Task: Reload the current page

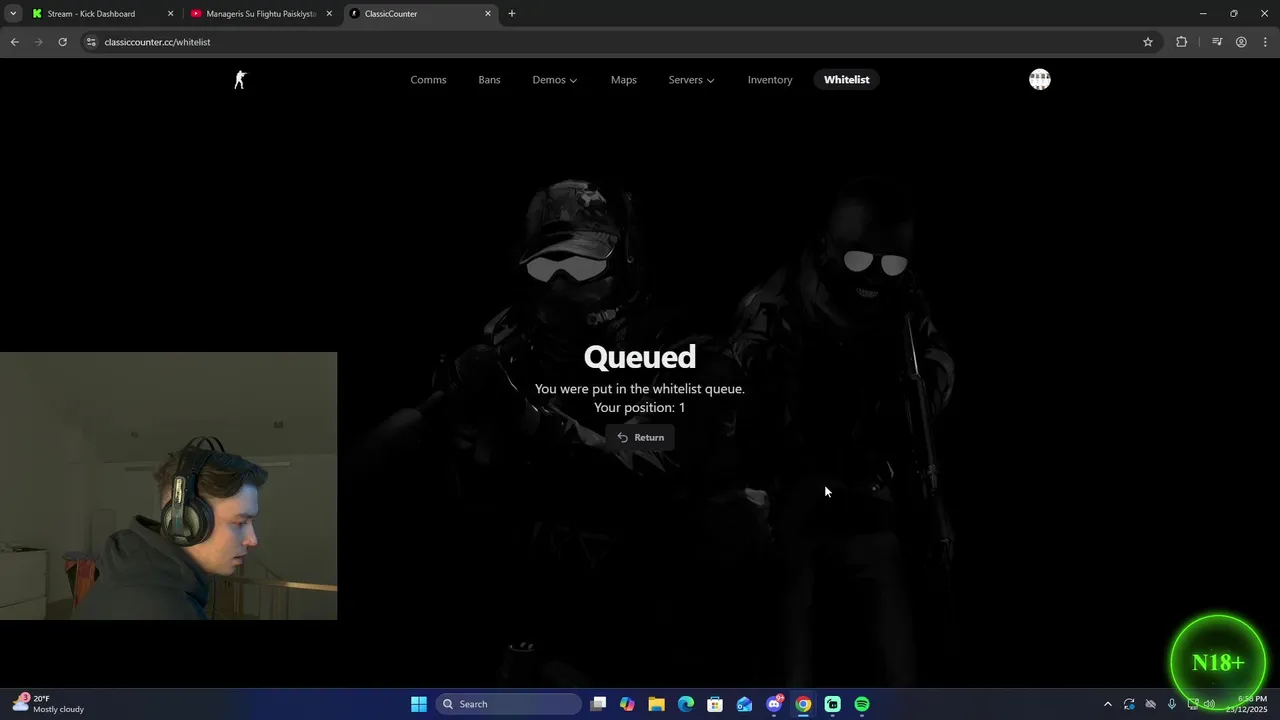Action: click(62, 42)
